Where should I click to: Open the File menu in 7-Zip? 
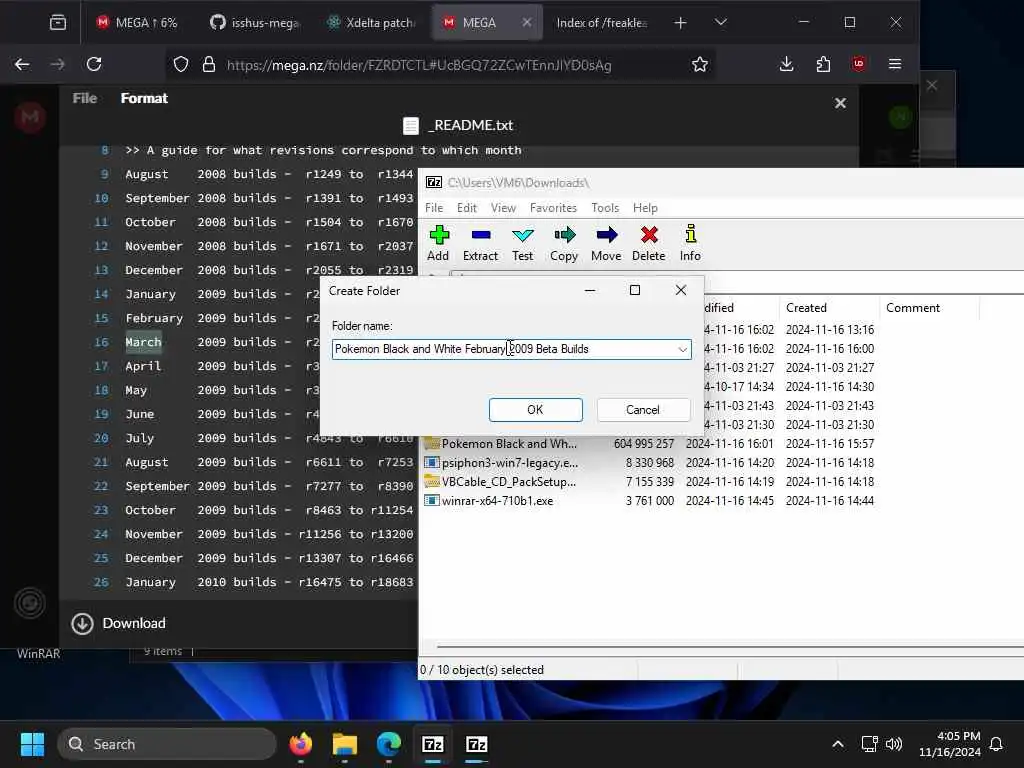pos(434,208)
